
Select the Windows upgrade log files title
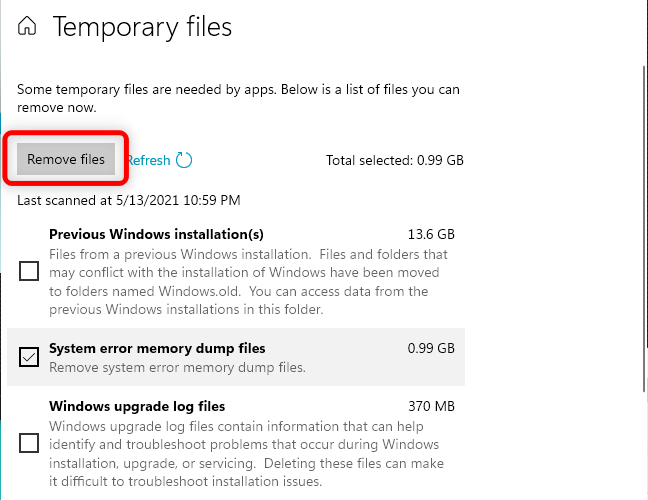tap(137, 406)
